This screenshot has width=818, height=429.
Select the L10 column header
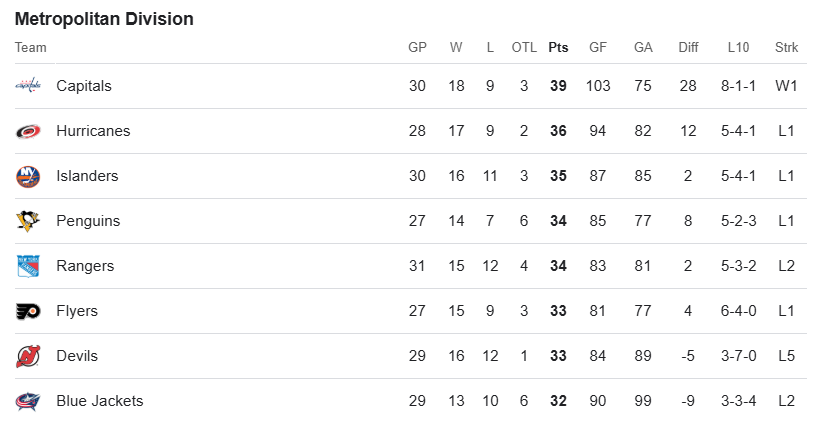coord(738,47)
